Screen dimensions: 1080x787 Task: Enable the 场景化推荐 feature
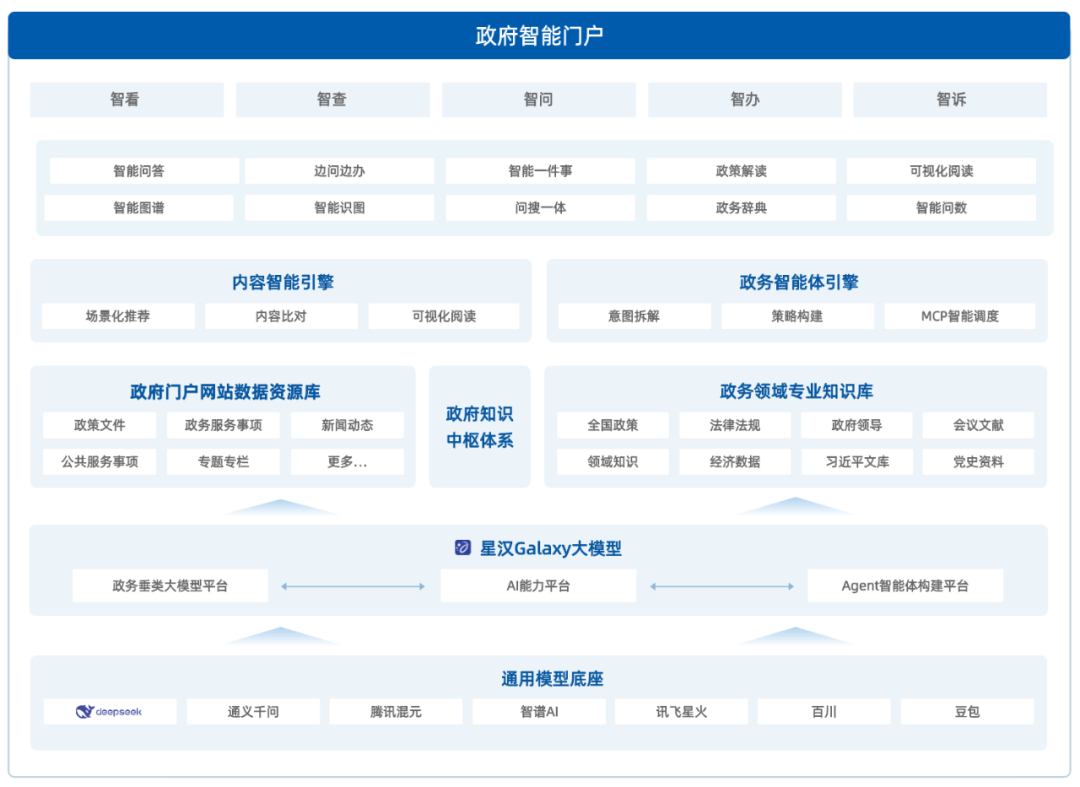pyautogui.click(x=117, y=315)
